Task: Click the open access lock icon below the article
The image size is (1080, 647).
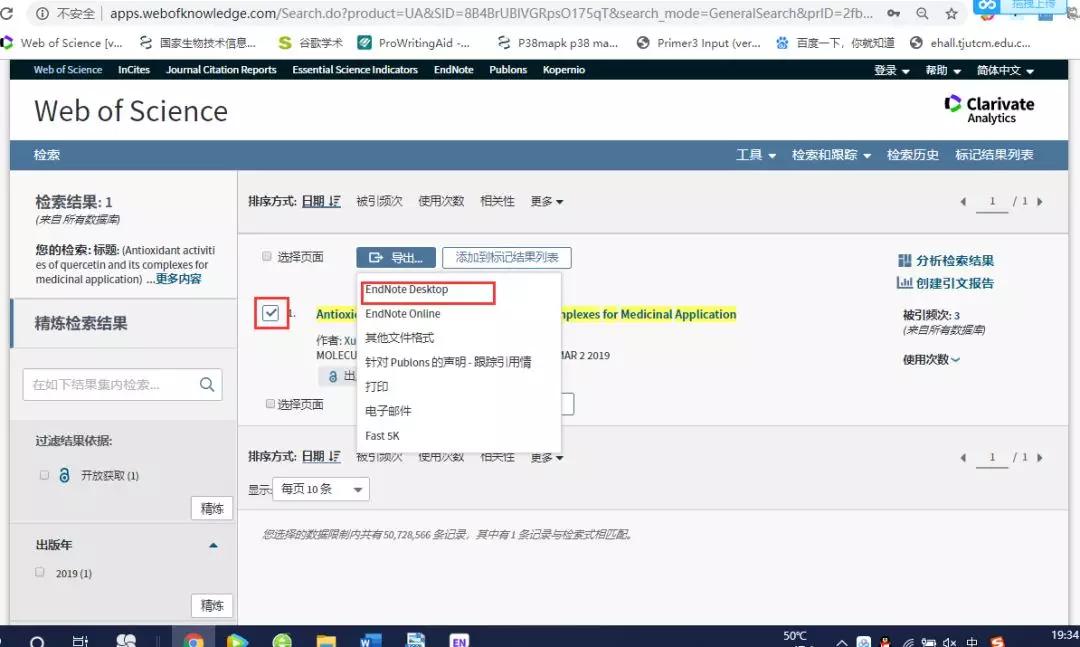Action: (x=333, y=376)
